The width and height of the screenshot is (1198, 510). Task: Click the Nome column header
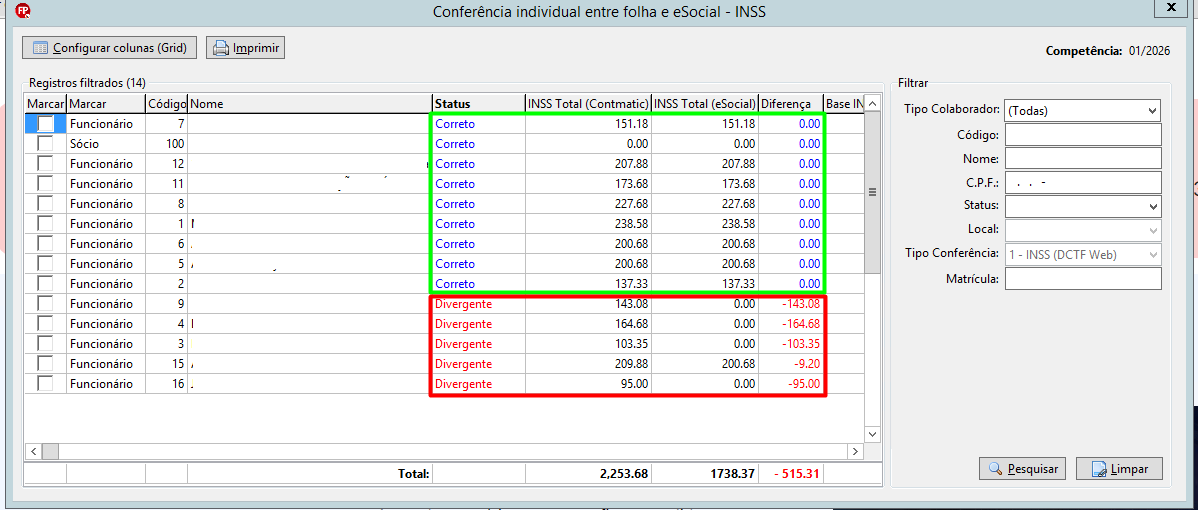(x=309, y=103)
